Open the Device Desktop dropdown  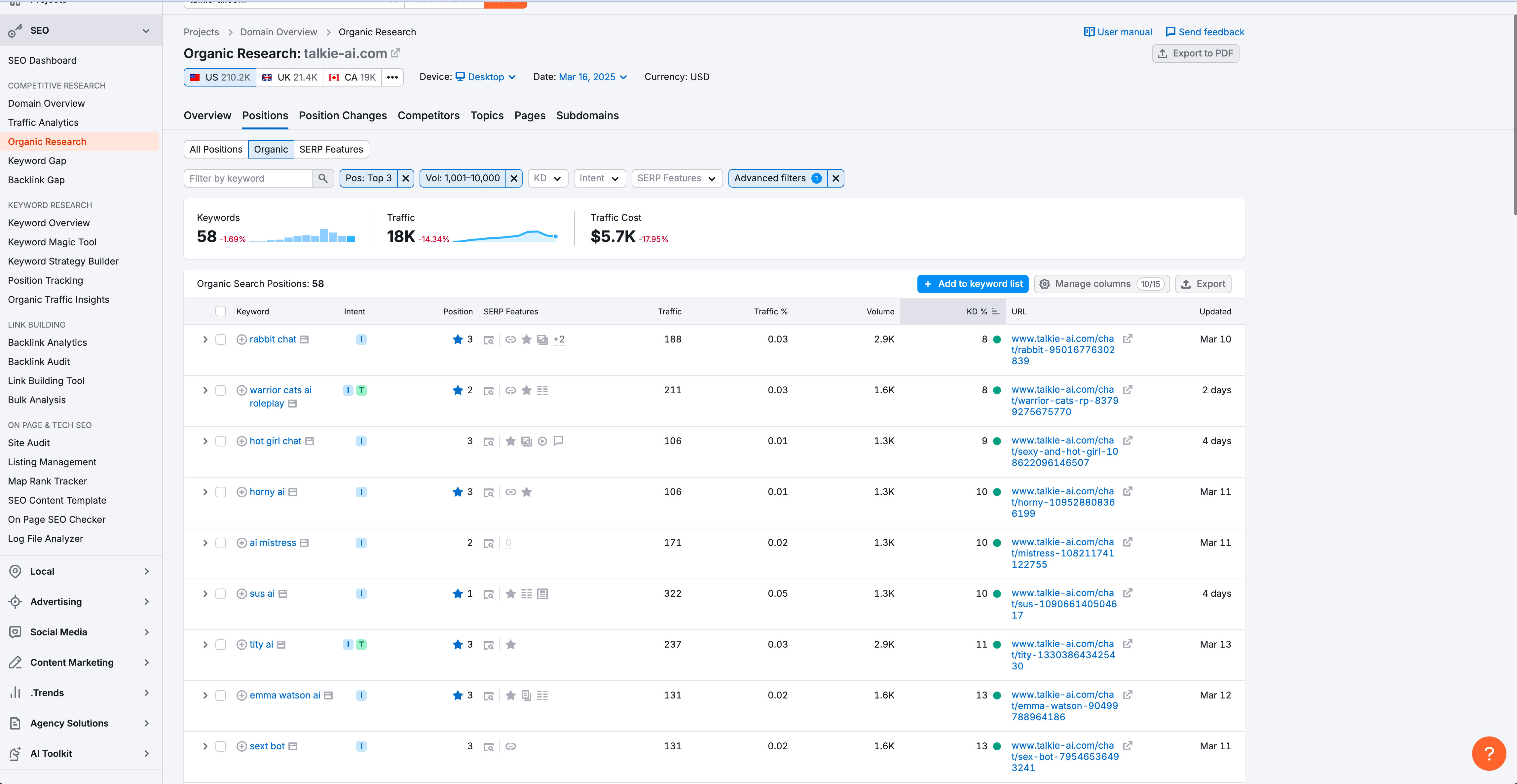(486, 77)
